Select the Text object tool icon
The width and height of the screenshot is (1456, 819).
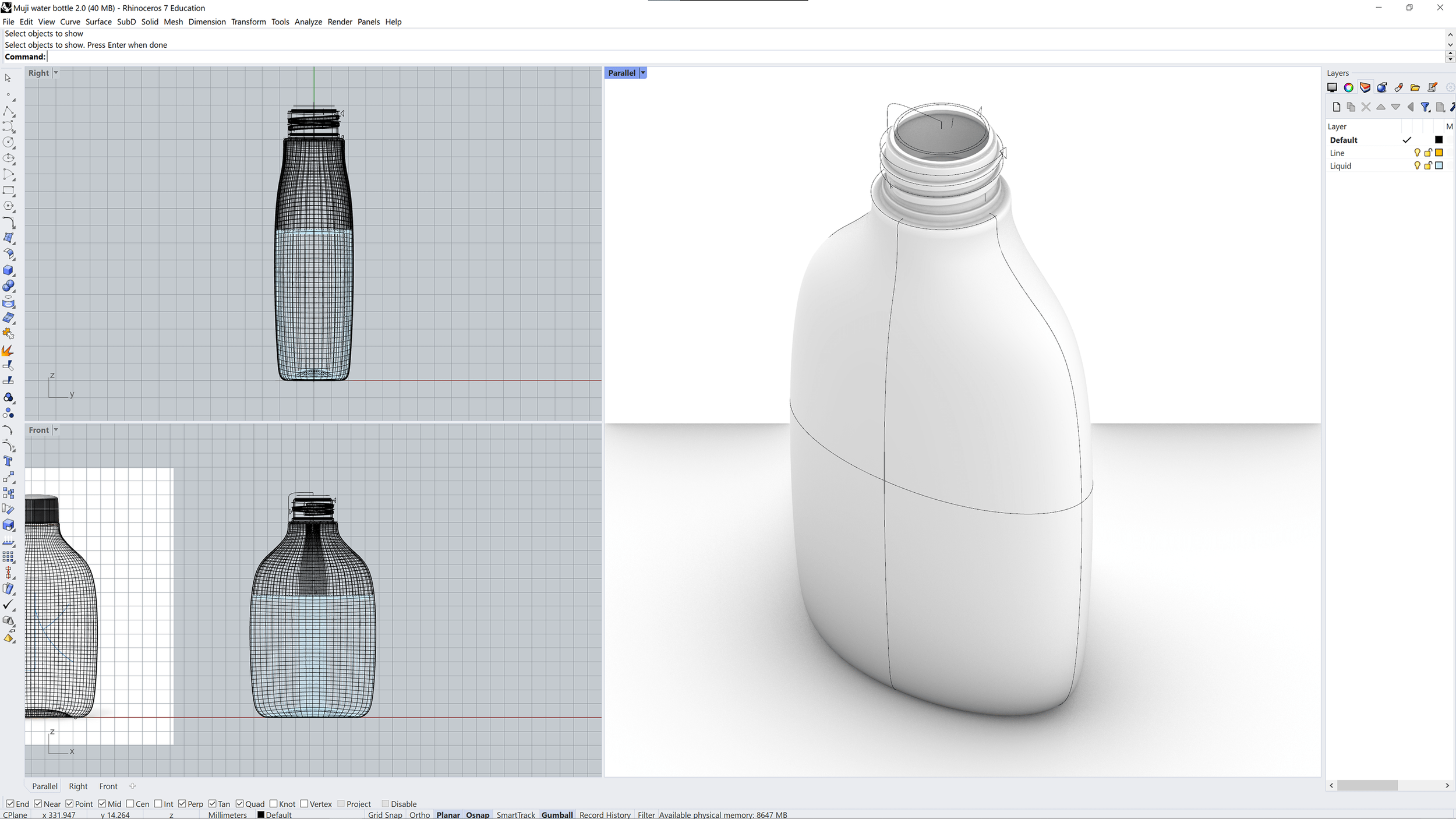coord(9,461)
